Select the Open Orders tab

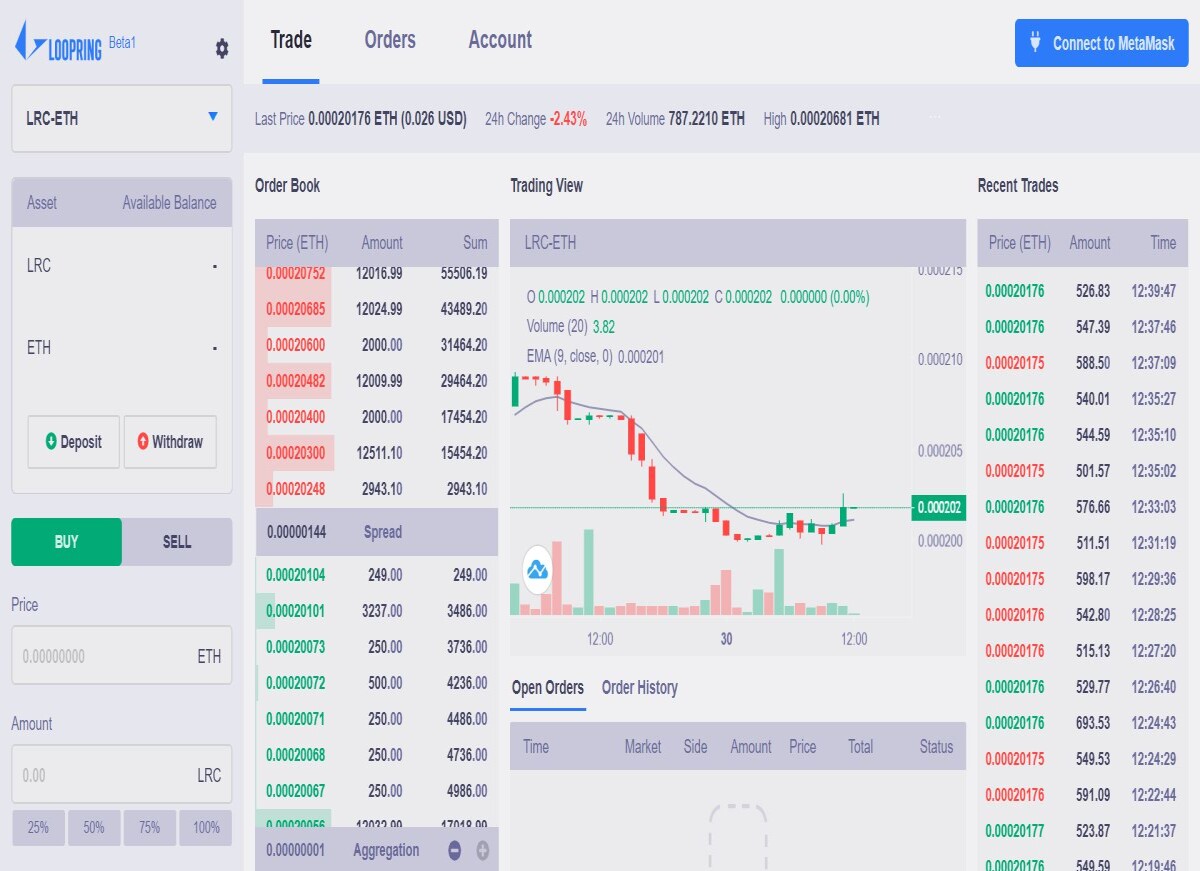pos(548,688)
